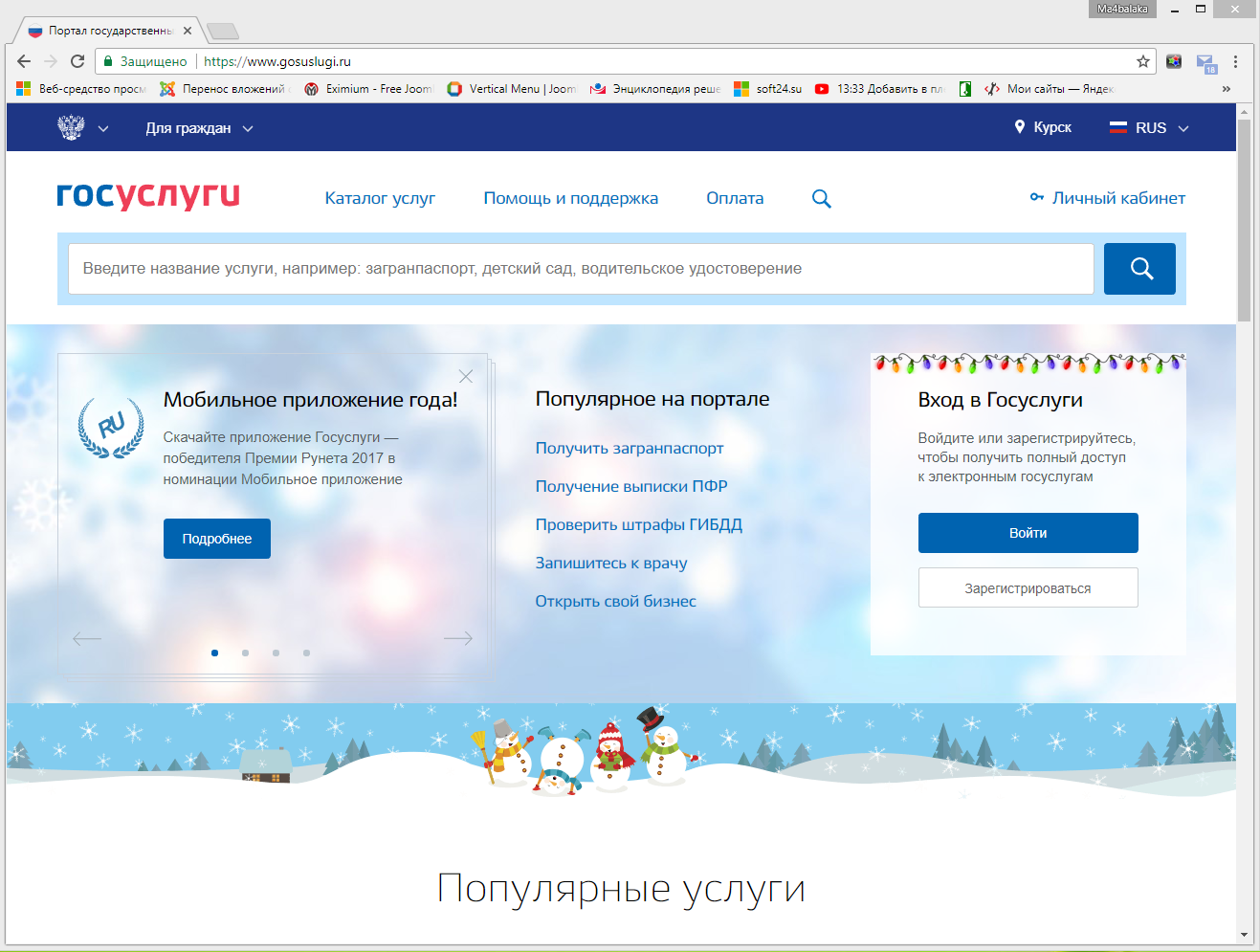The width and height of the screenshot is (1260, 952).
Task: Open mail extension icon with badge
Action: [x=1205, y=63]
